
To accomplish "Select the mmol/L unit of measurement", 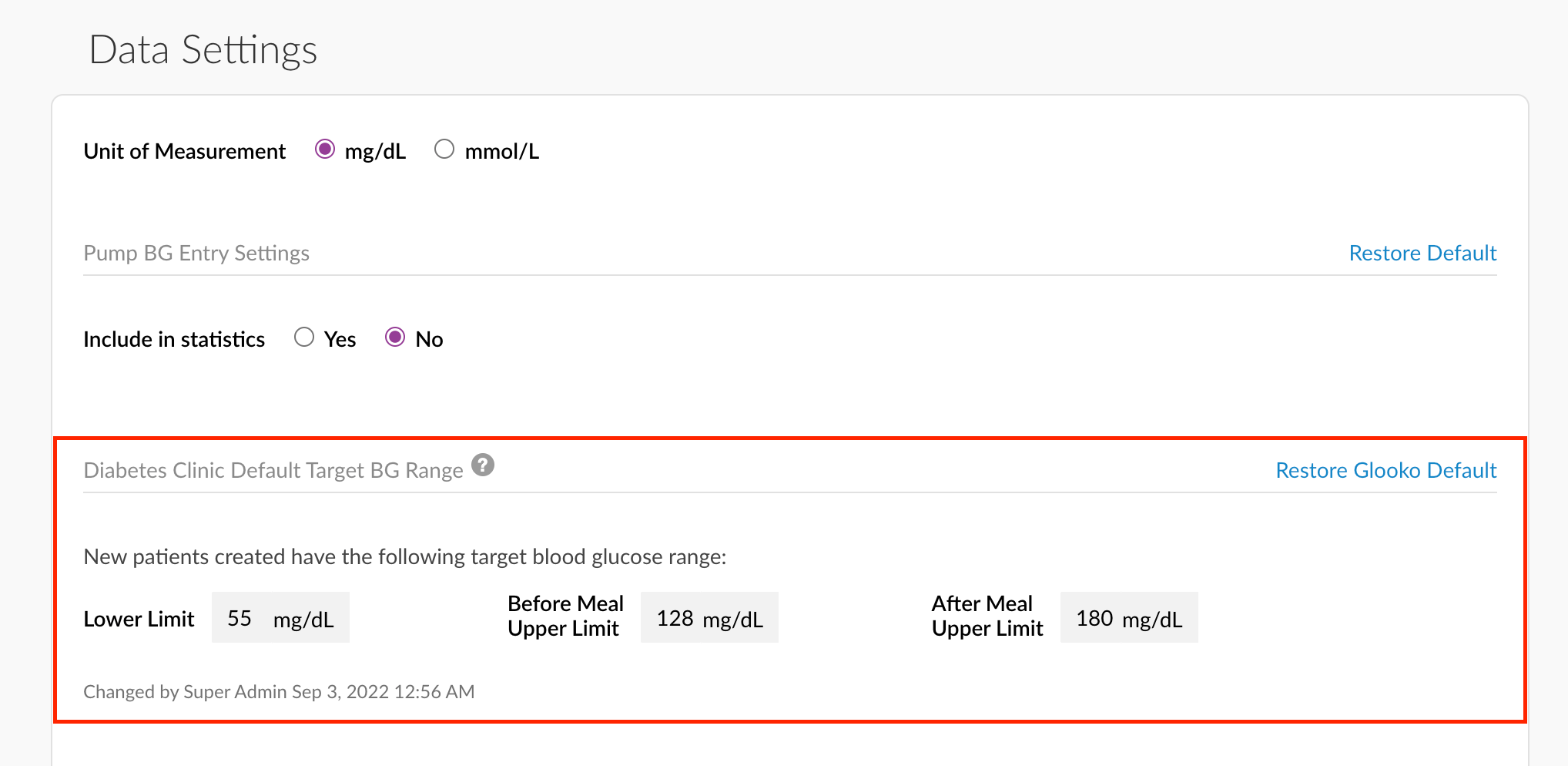I will (445, 150).
